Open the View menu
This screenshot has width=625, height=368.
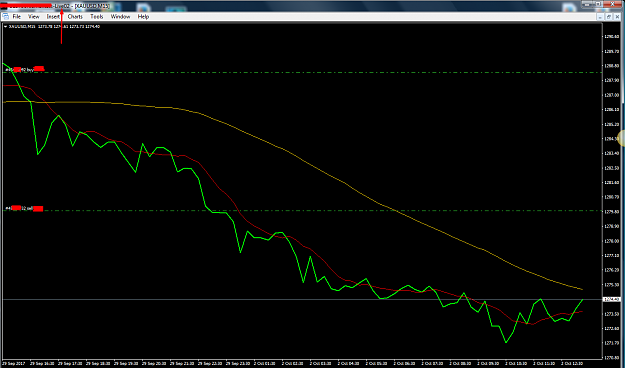pos(33,17)
